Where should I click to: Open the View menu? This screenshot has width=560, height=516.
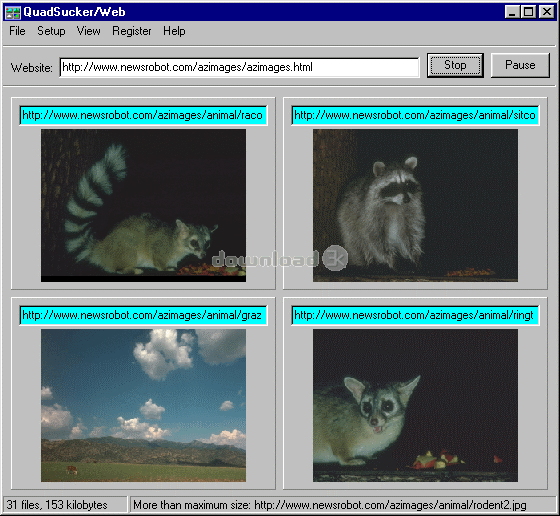click(x=88, y=31)
